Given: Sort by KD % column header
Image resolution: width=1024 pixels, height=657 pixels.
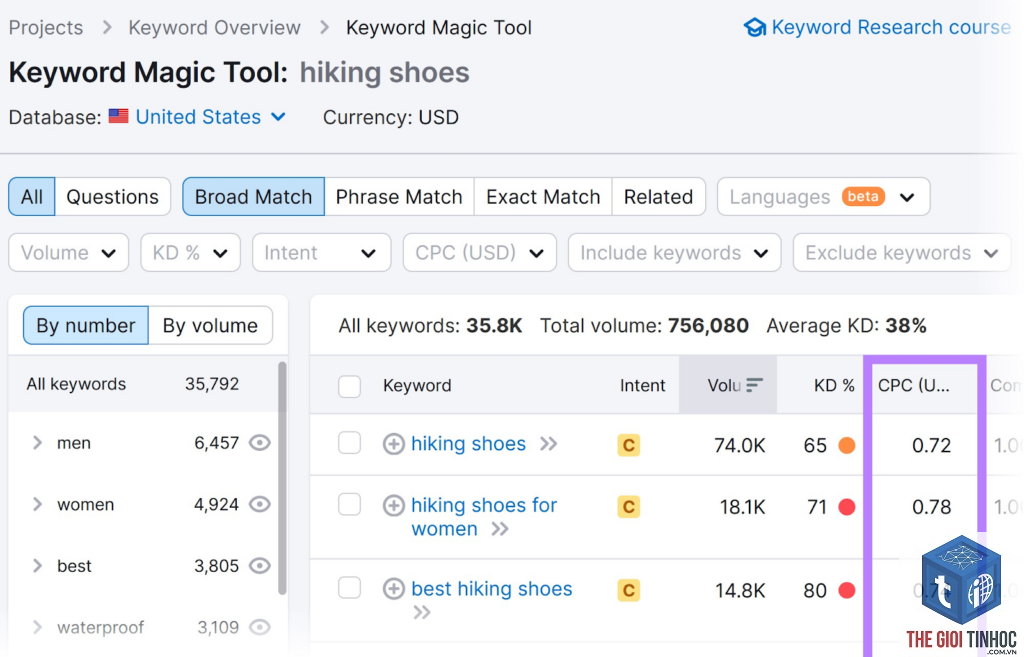Looking at the screenshot, I should point(834,385).
